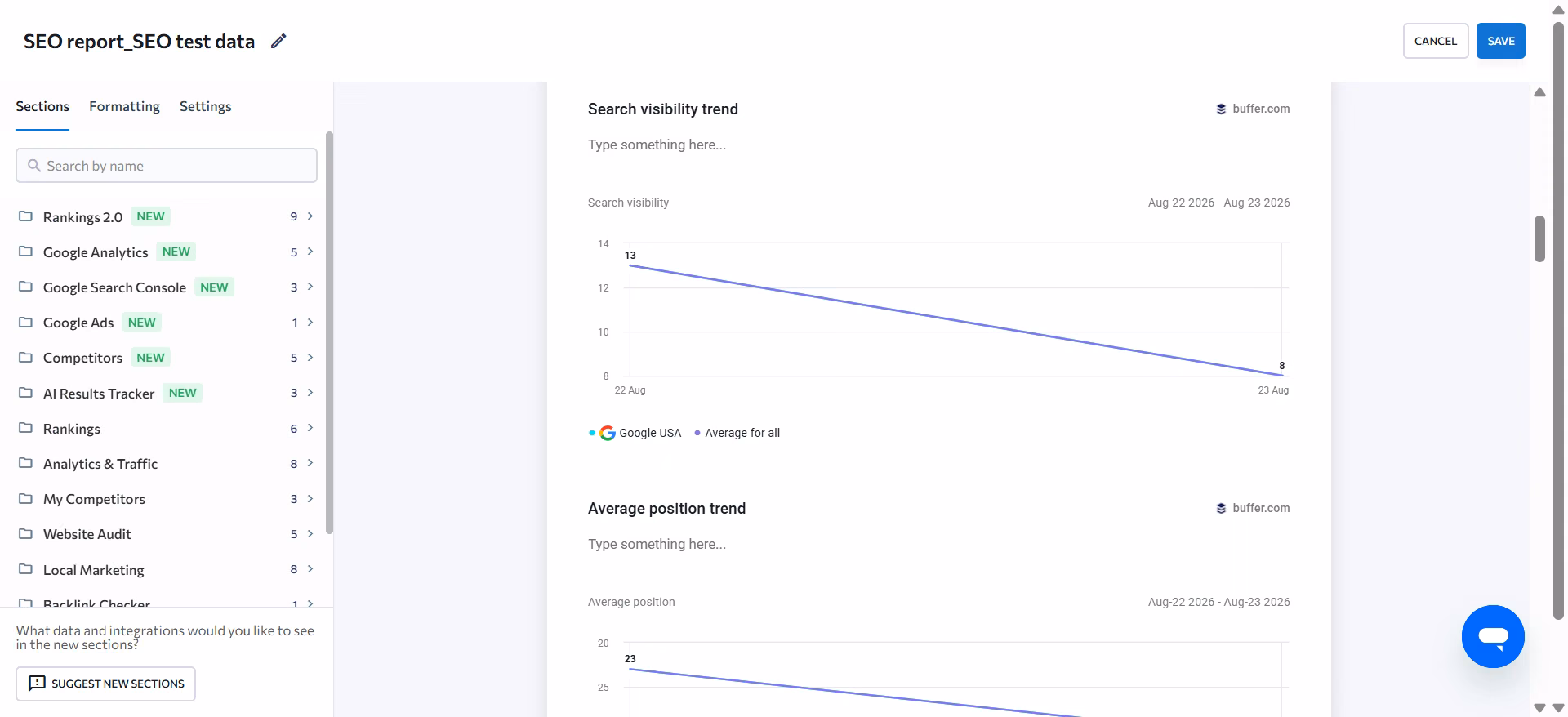Click folder icon beside Rankings section
1568x717 pixels.
click(x=25, y=428)
